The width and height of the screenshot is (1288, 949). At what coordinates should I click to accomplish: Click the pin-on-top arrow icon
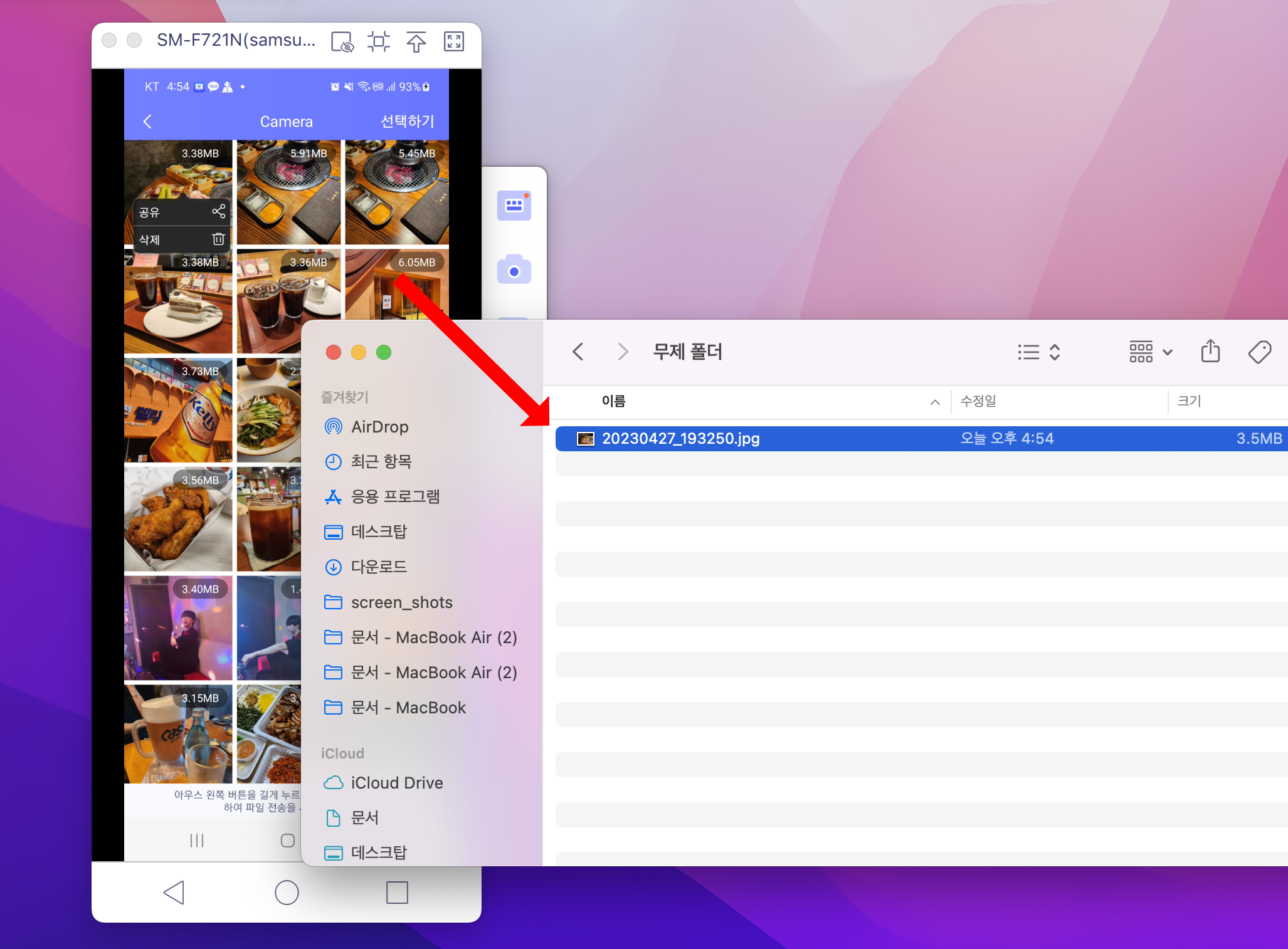(416, 42)
